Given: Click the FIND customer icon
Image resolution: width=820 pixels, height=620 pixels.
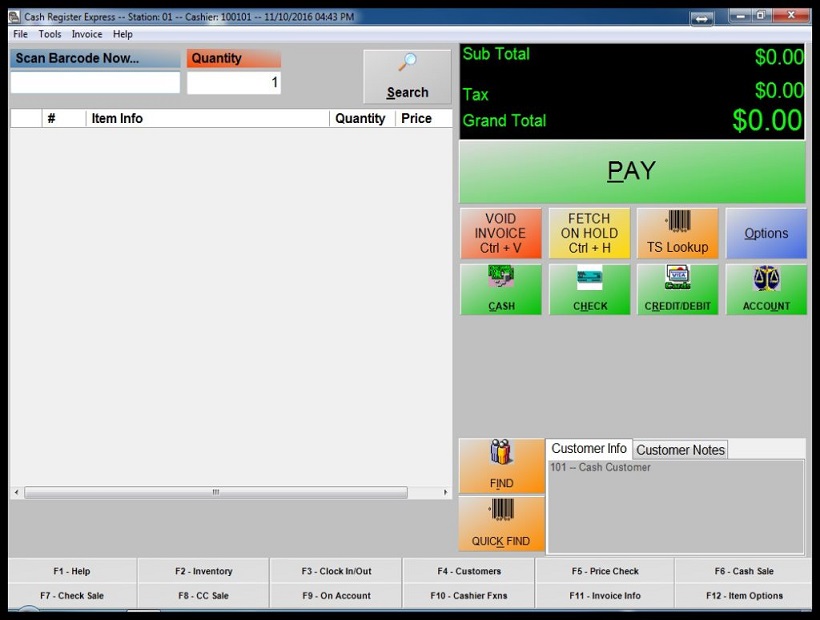Looking at the screenshot, I should pos(501,465).
